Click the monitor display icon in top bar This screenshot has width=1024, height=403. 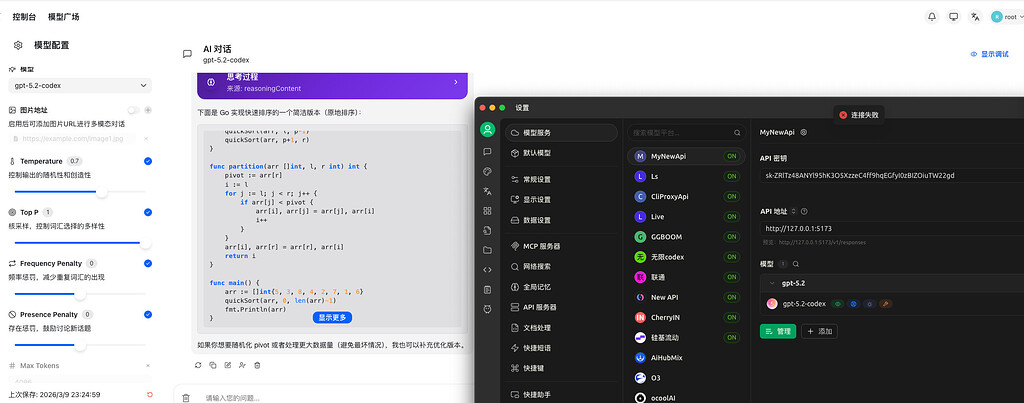[x=953, y=17]
